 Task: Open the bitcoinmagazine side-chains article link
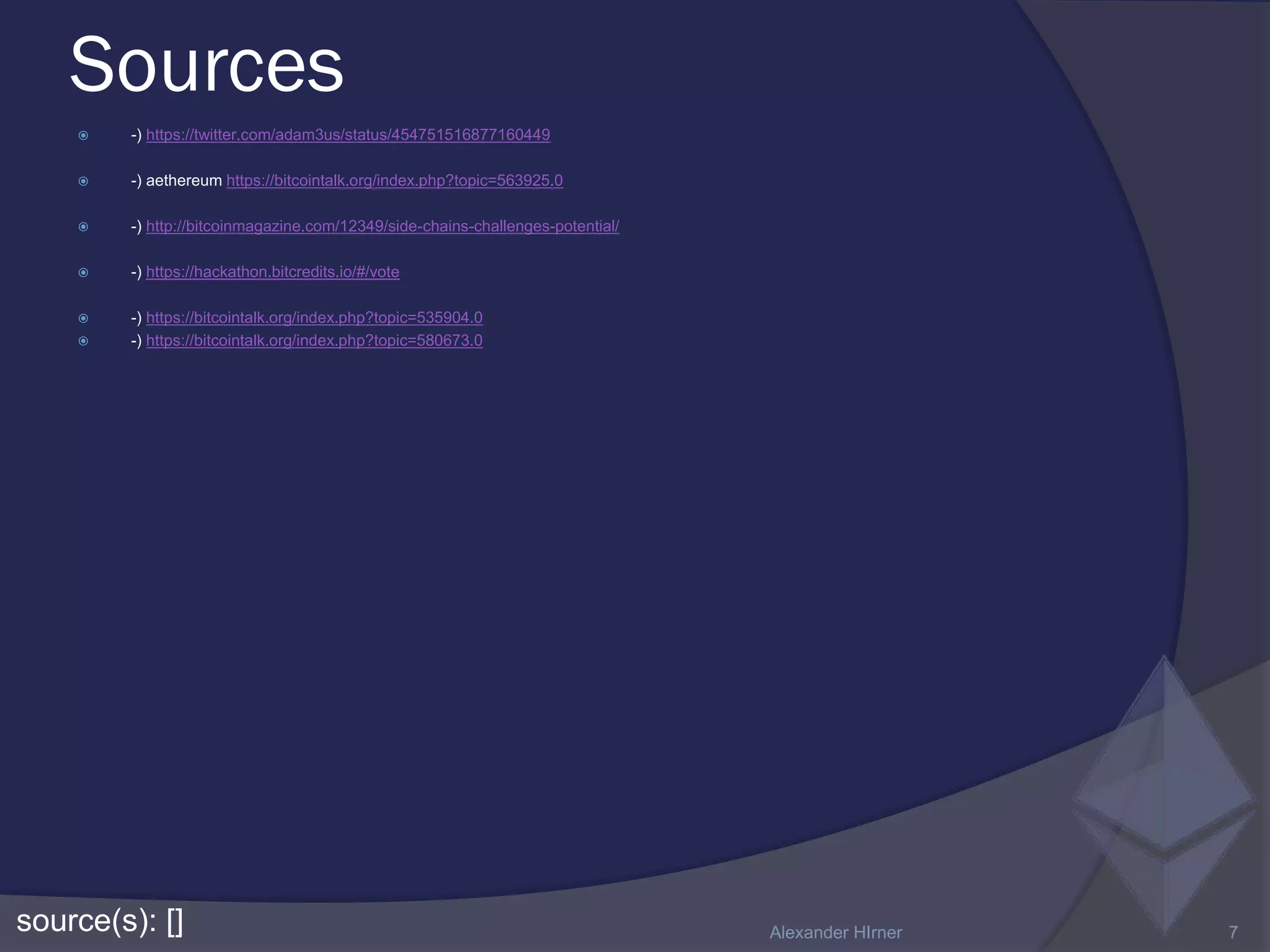(x=383, y=226)
